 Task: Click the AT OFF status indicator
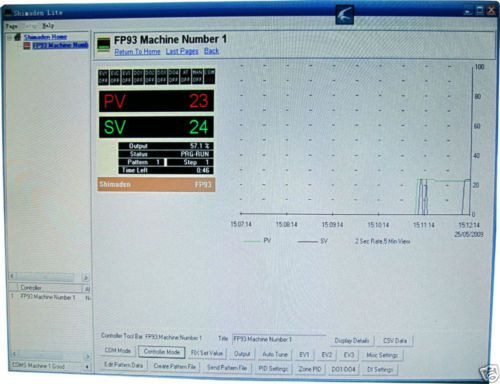point(185,77)
